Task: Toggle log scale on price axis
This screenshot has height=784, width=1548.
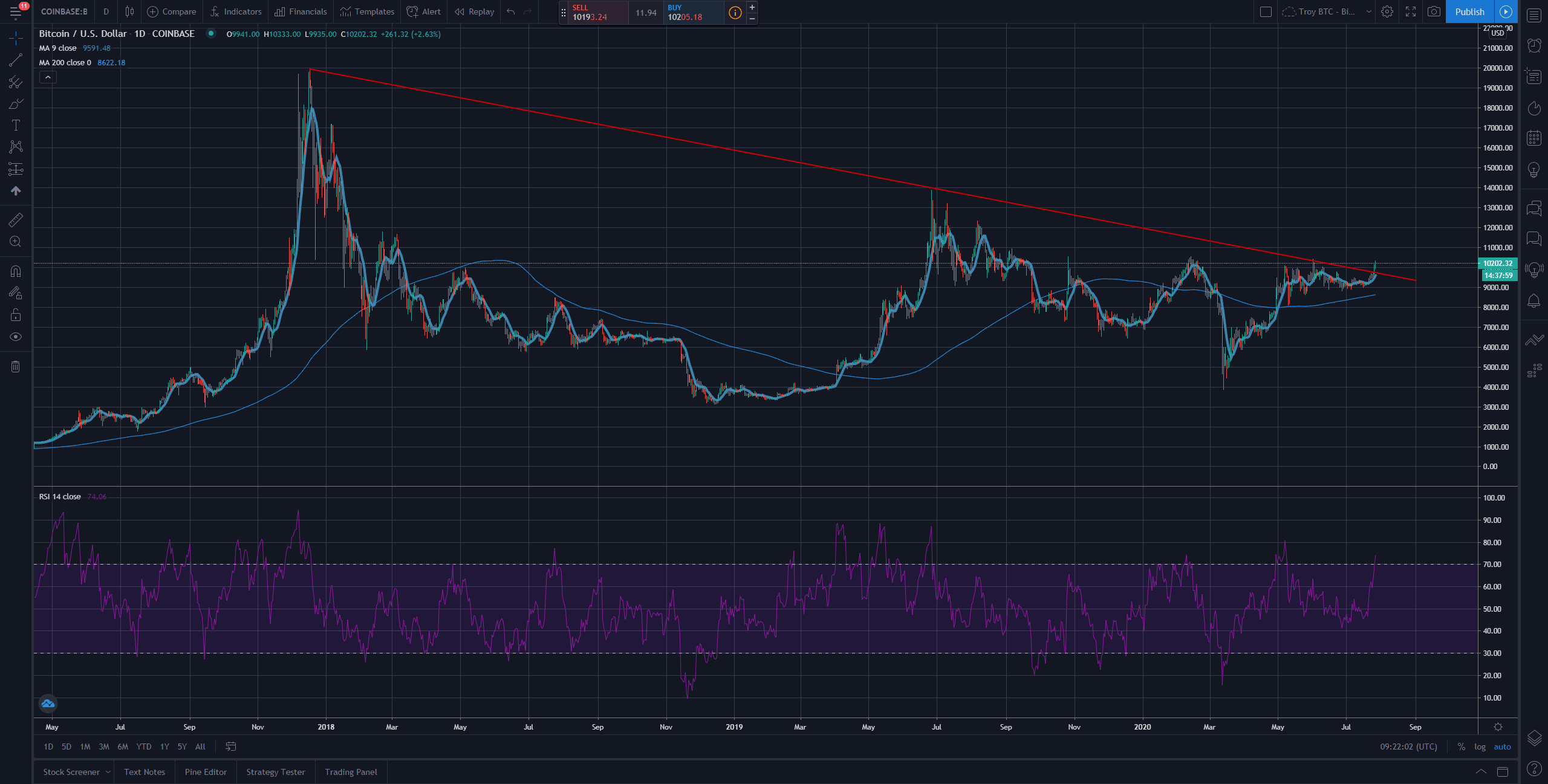Action: tap(1480, 747)
